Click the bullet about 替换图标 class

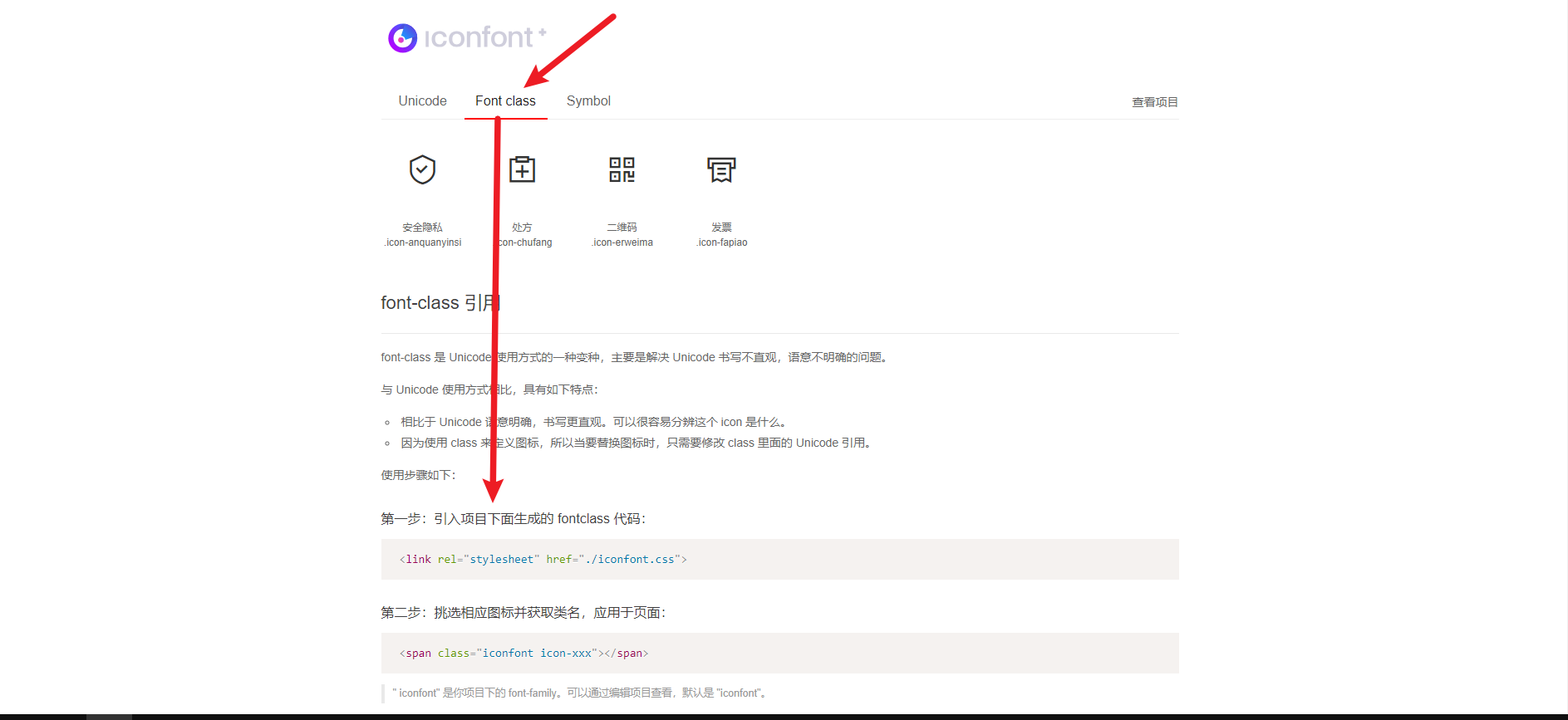[637, 443]
